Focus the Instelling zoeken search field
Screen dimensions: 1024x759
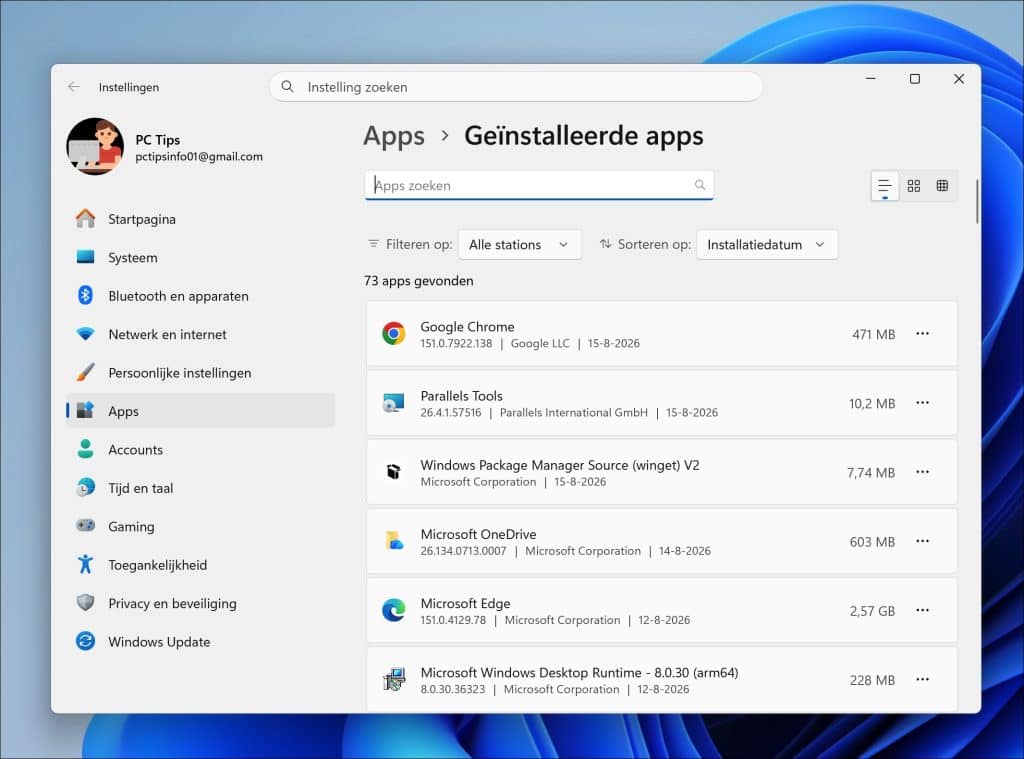(x=516, y=87)
